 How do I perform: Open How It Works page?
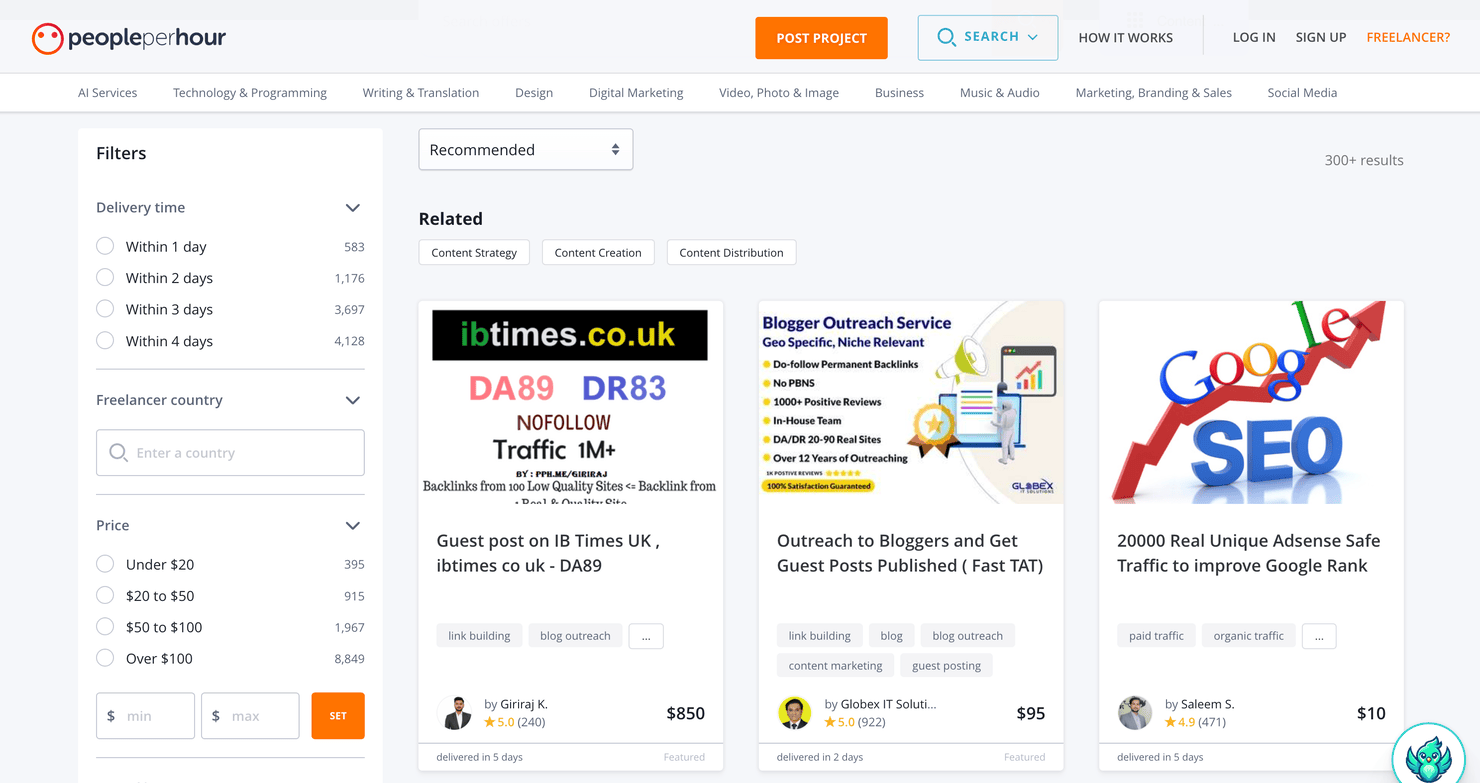1126,38
